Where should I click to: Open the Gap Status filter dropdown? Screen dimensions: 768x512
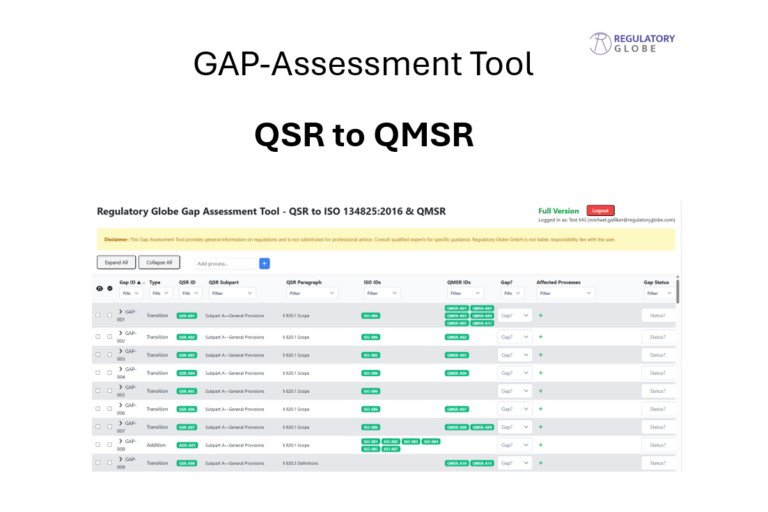[659, 293]
